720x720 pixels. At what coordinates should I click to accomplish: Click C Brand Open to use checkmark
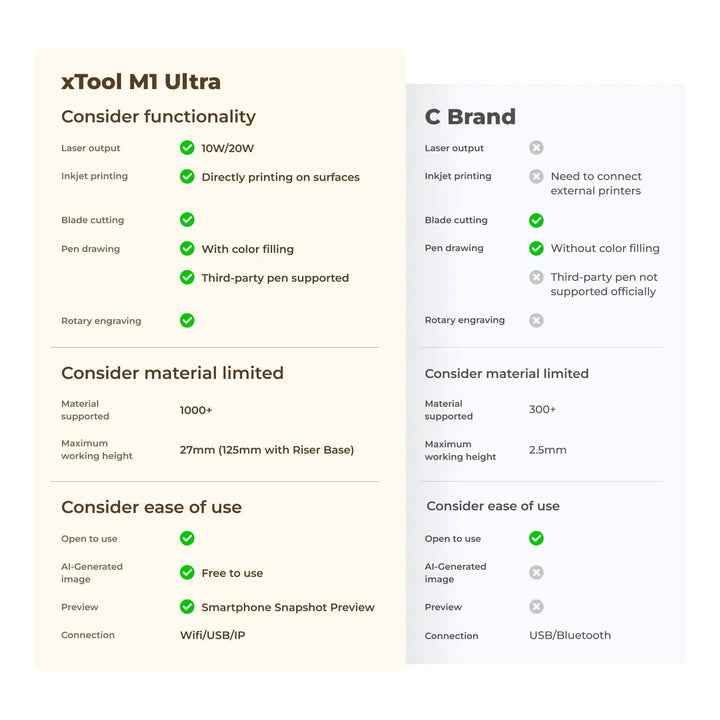[x=536, y=538]
